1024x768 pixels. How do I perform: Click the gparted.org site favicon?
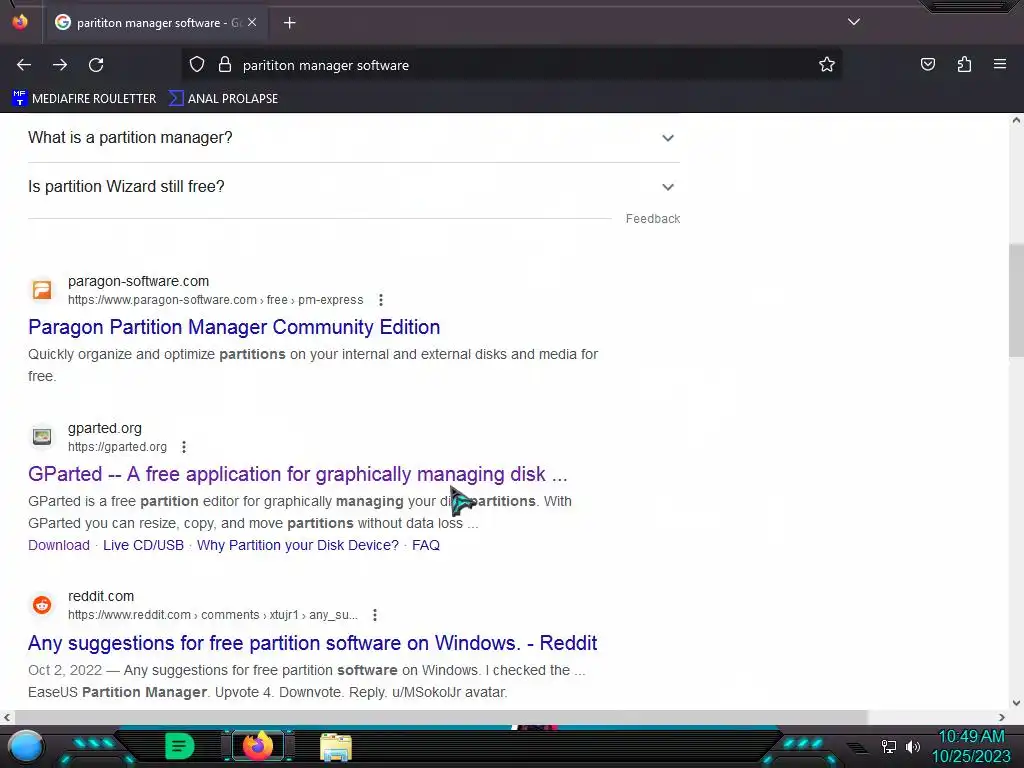point(42,436)
